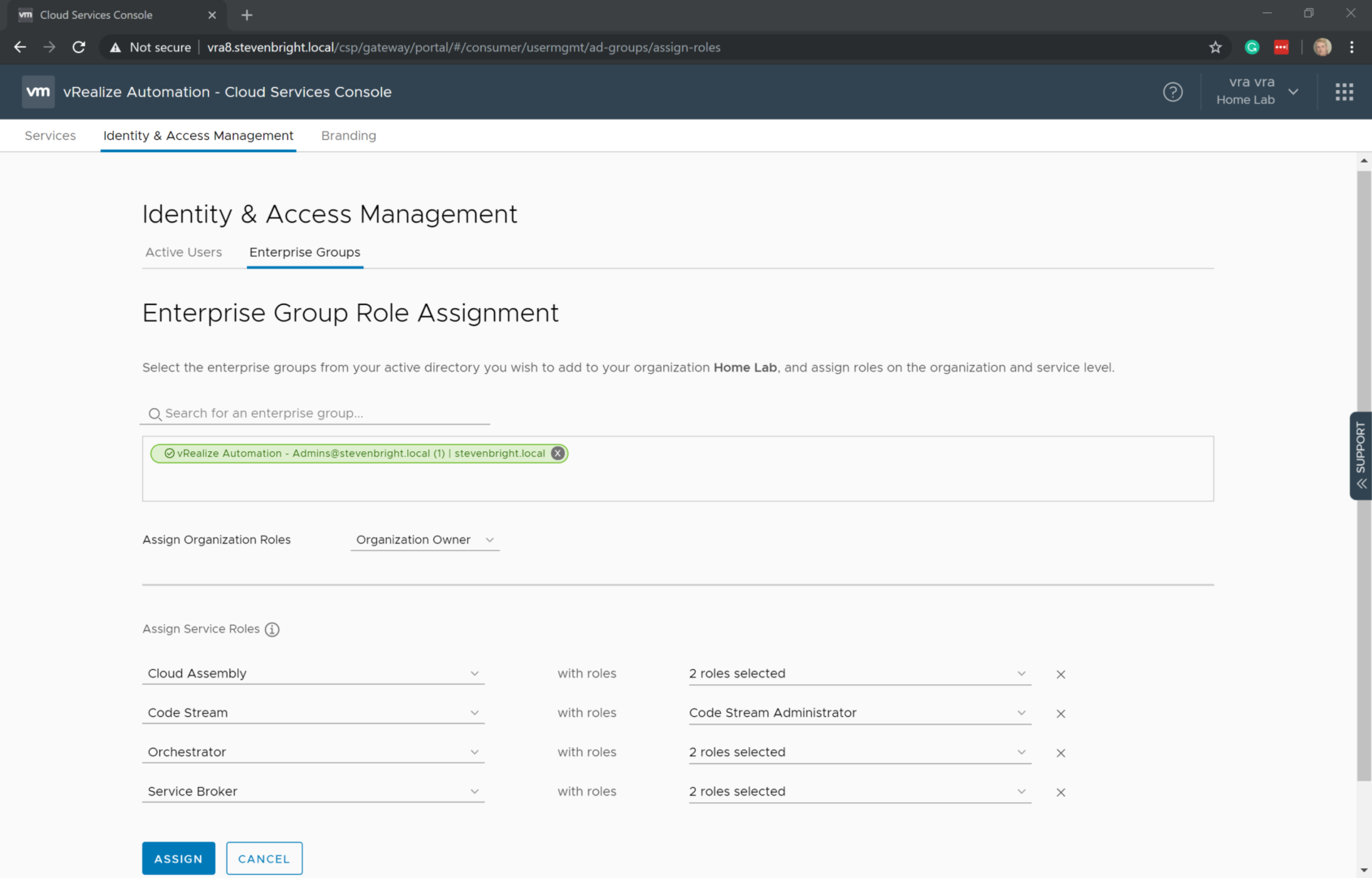Open the help question mark icon
The height and width of the screenshot is (878, 1372).
[1172, 92]
